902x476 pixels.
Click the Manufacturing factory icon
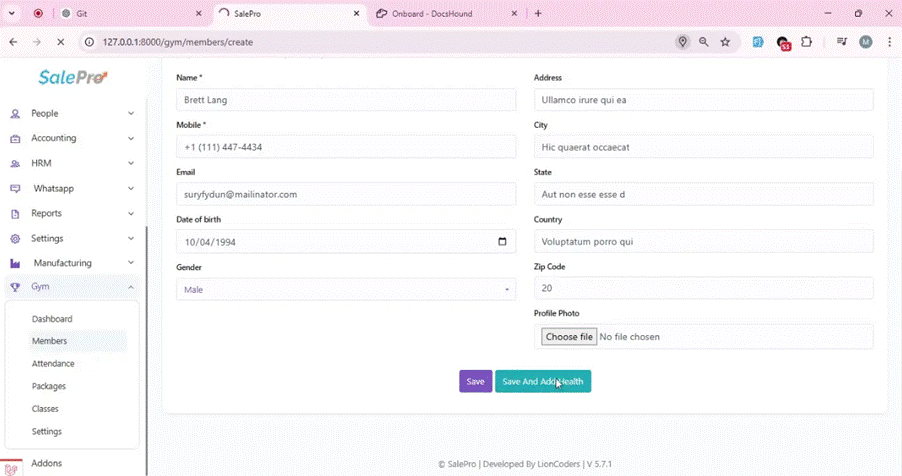point(15,264)
